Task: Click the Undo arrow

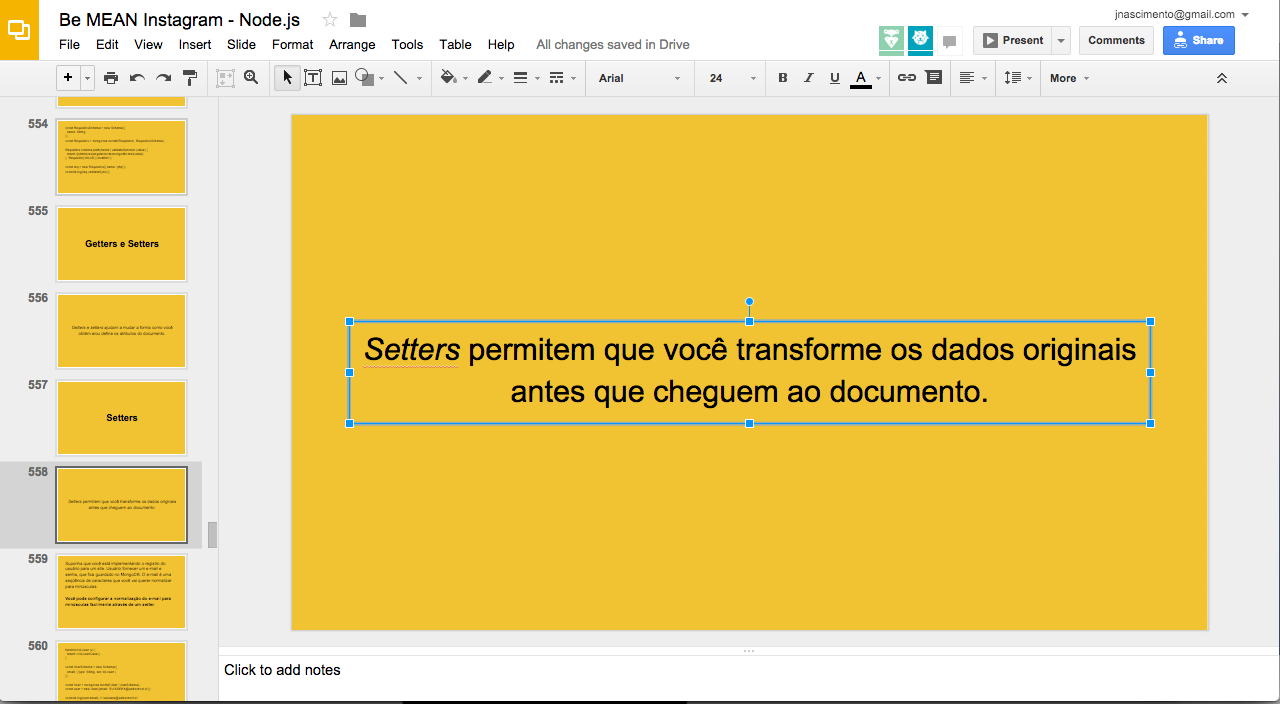Action: click(137, 78)
